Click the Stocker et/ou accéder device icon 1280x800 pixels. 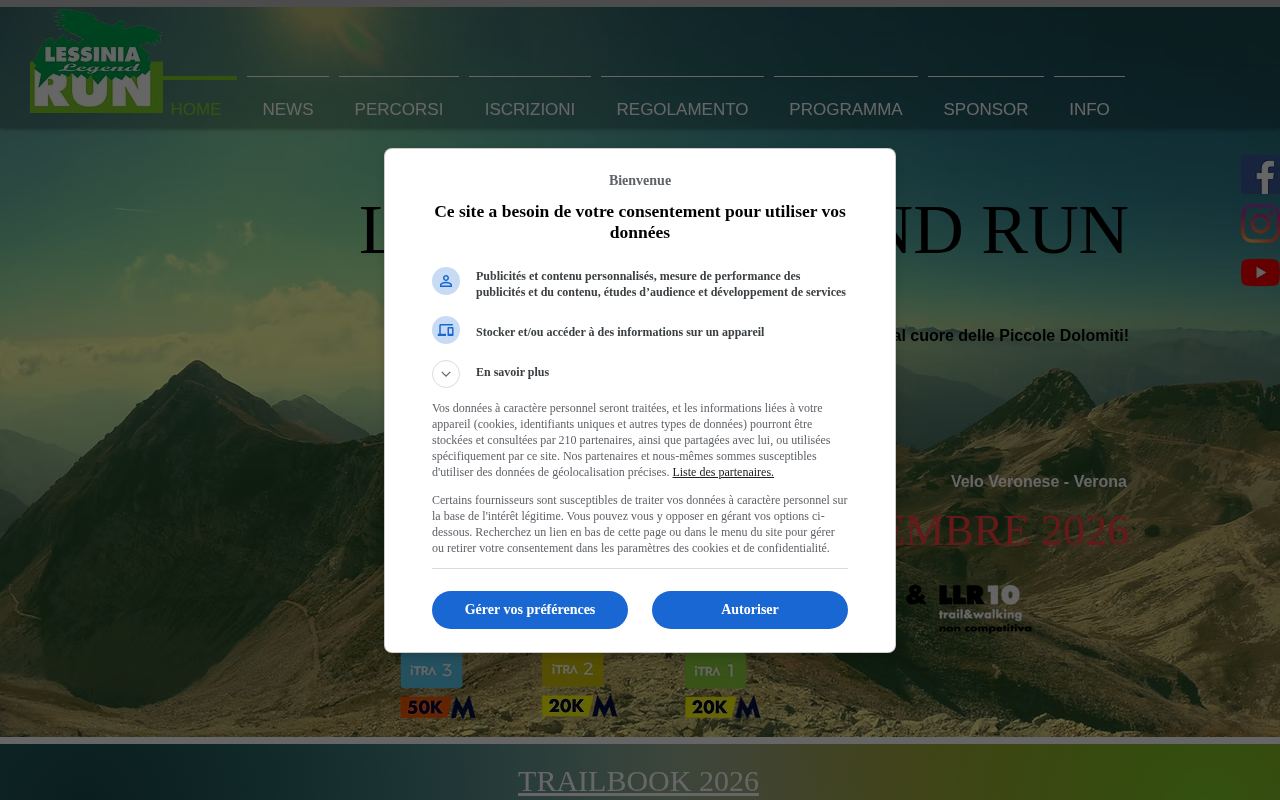pos(446,330)
